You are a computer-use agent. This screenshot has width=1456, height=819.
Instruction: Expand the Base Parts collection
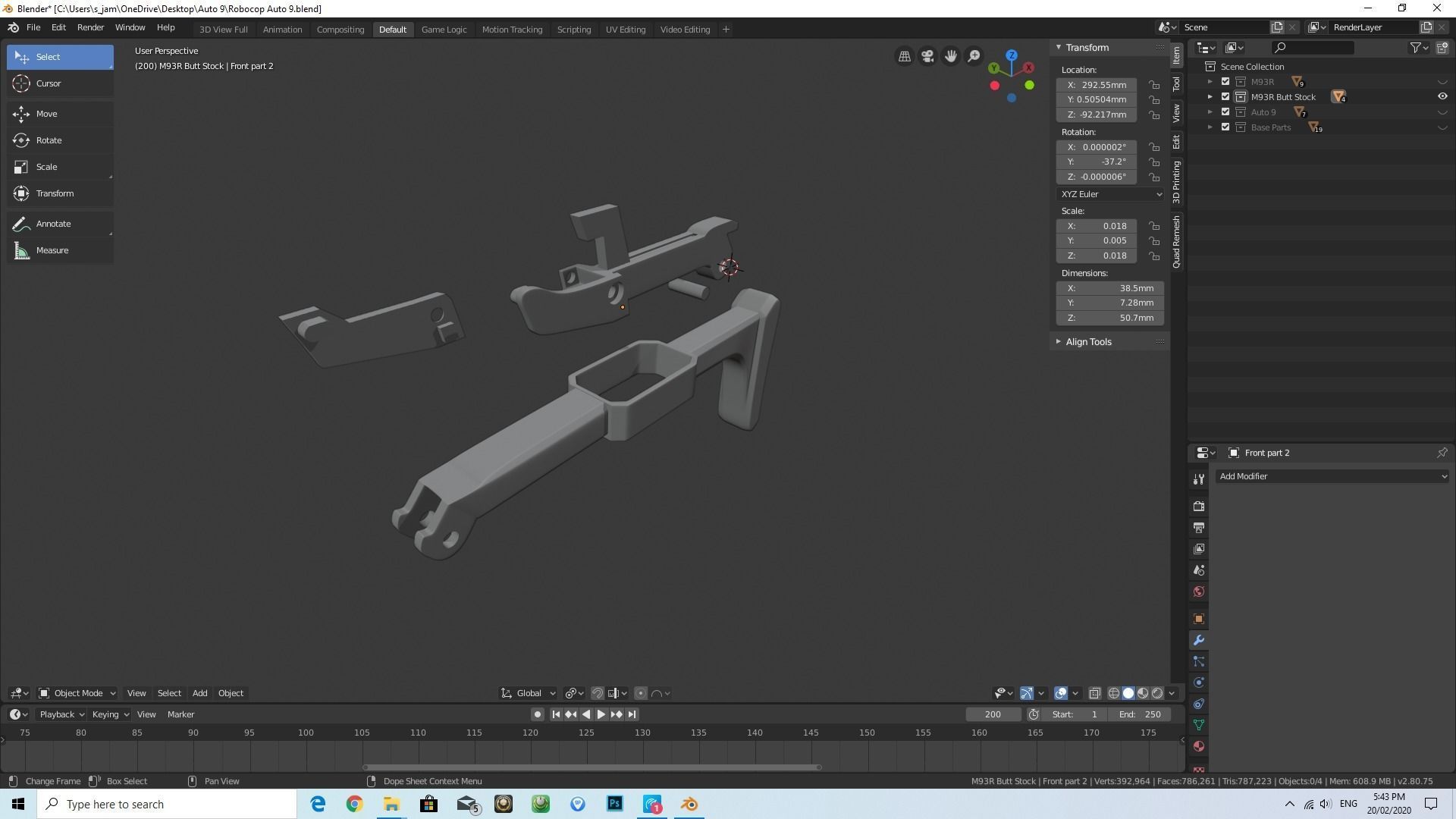(1210, 127)
